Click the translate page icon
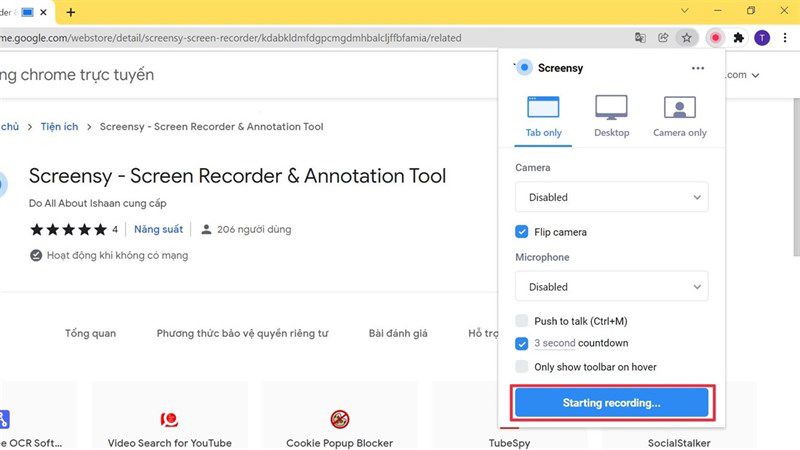Image resolution: width=800 pixels, height=450 pixels. 640,37
